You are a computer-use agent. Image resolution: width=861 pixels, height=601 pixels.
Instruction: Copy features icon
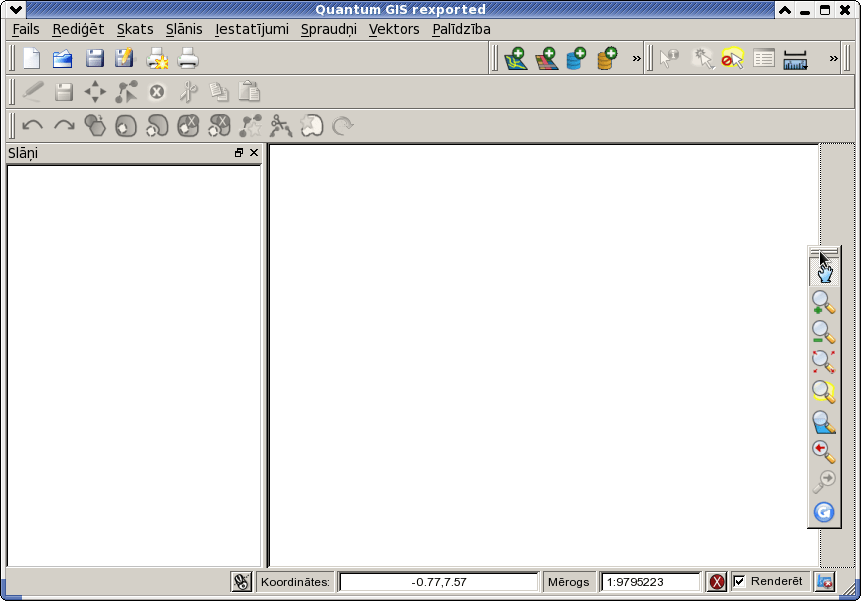point(219,92)
